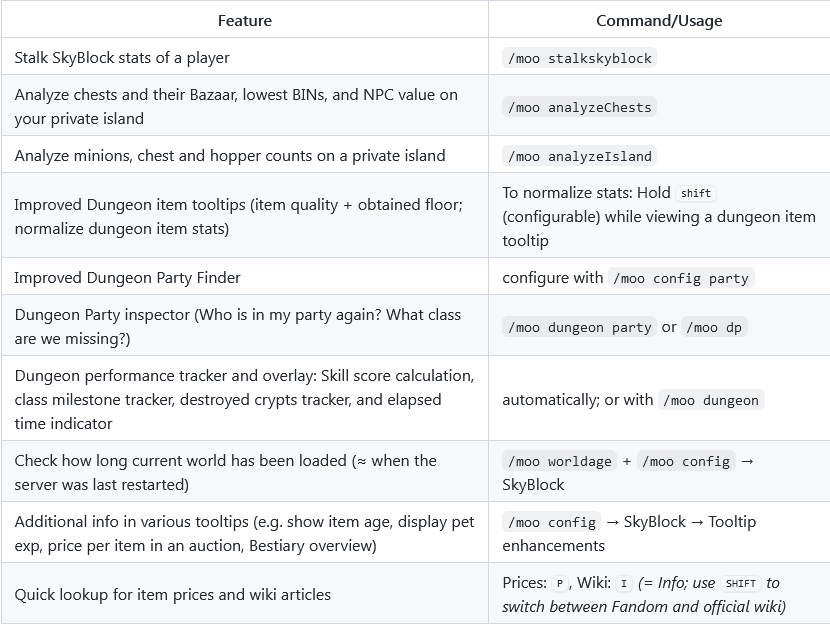Click the /moo worldage command
The width and height of the screenshot is (830, 624).
click(560, 461)
